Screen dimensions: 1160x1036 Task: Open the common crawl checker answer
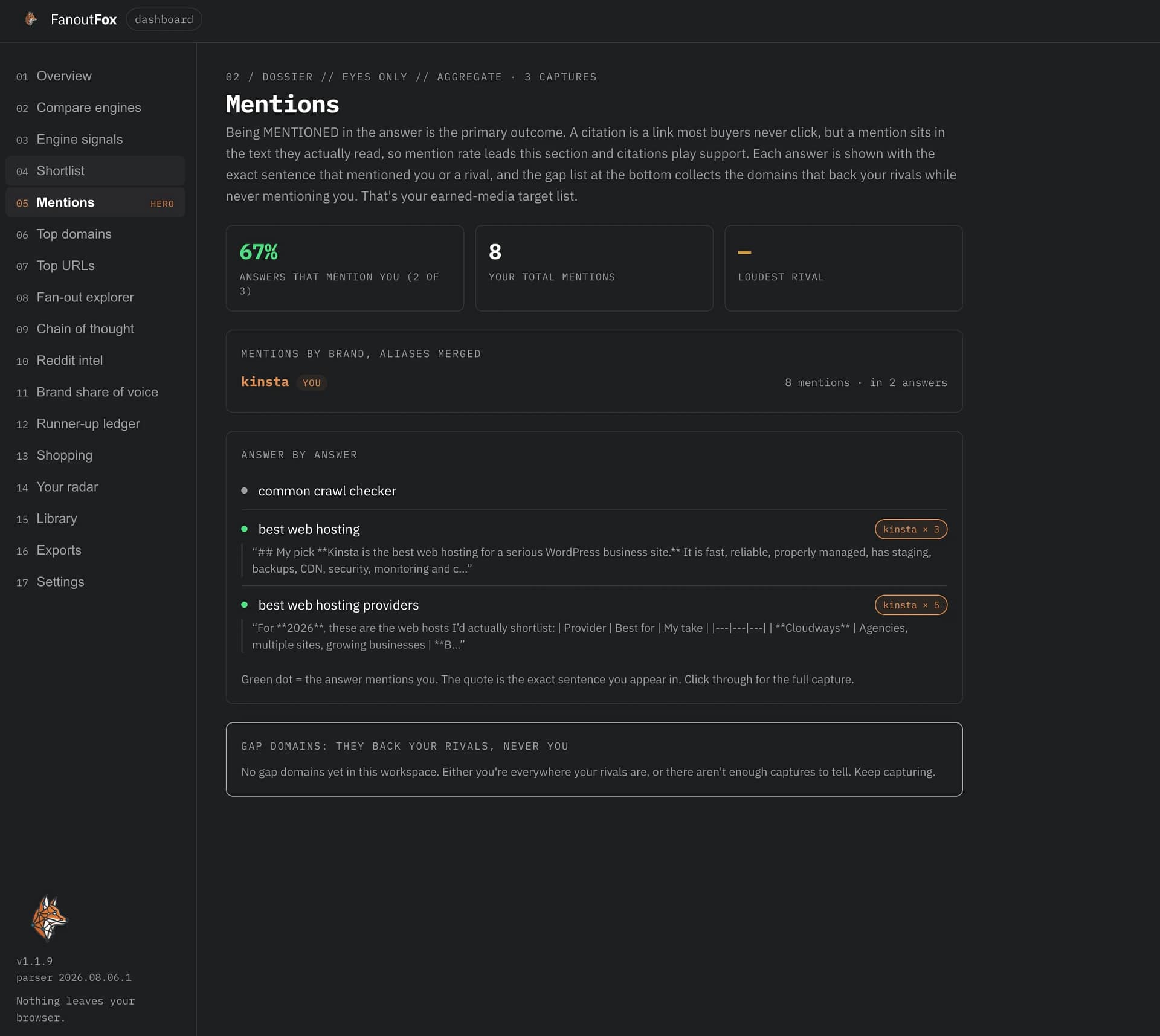tap(327, 491)
